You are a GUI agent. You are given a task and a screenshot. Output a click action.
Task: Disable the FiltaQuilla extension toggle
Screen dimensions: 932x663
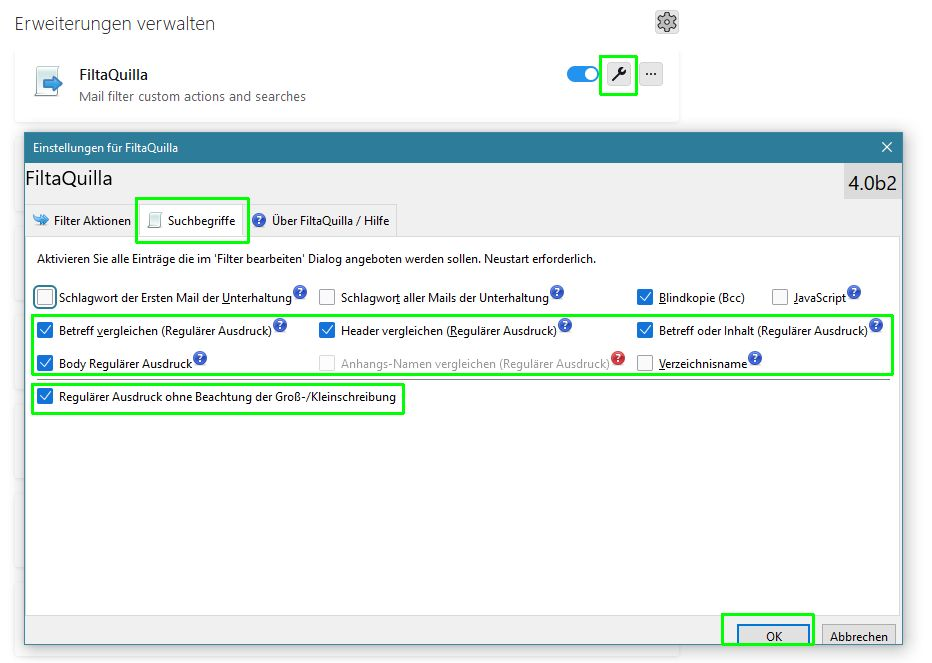(582, 74)
